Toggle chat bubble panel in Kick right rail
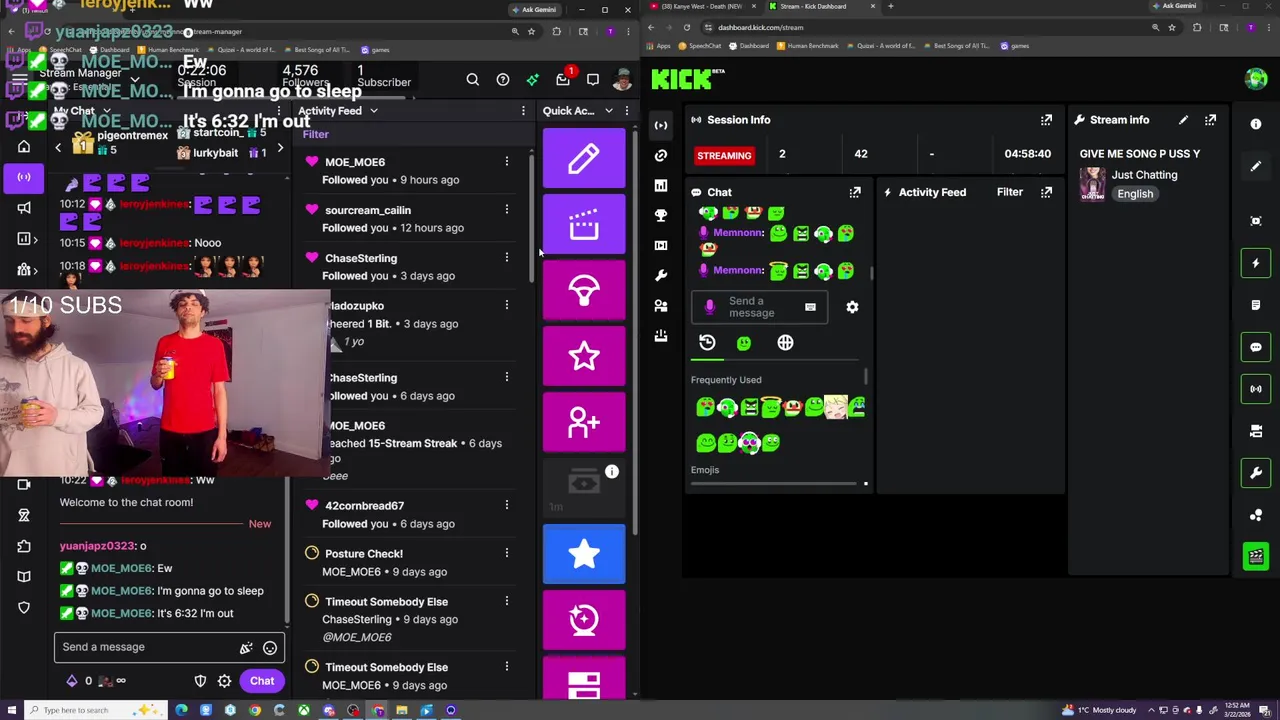Image resolution: width=1280 pixels, height=720 pixels. click(x=1256, y=347)
